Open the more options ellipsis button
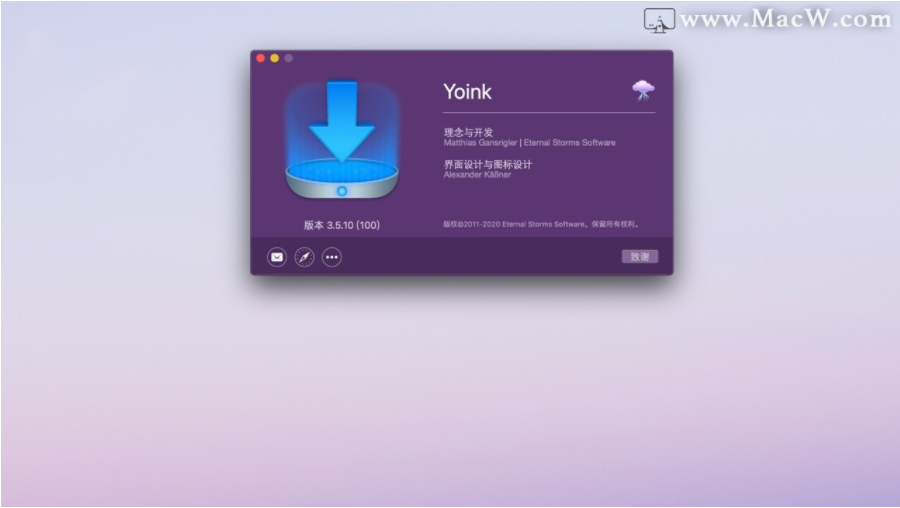The height and width of the screenshot is (508, 900). pos(332,257)
